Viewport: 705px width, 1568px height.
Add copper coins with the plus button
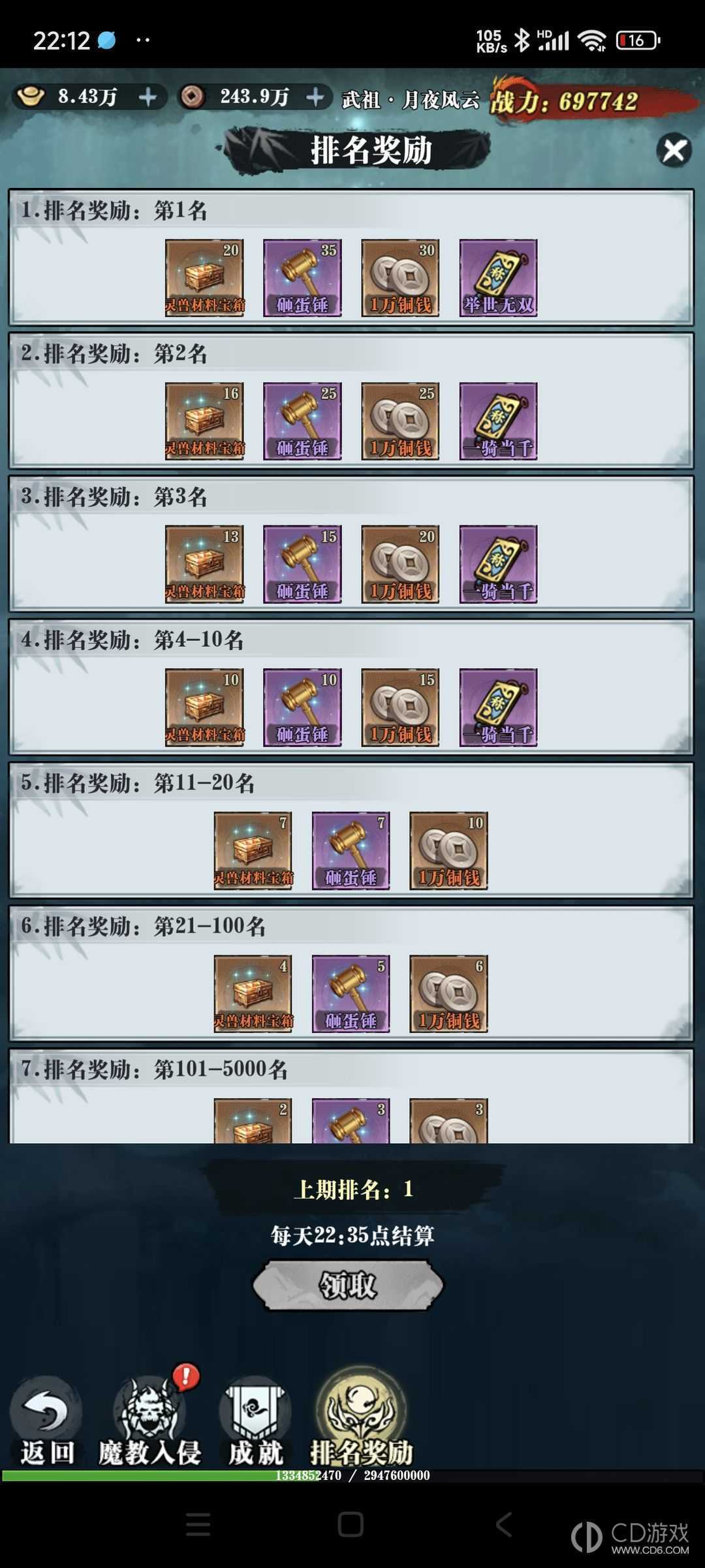pos(315,98)
